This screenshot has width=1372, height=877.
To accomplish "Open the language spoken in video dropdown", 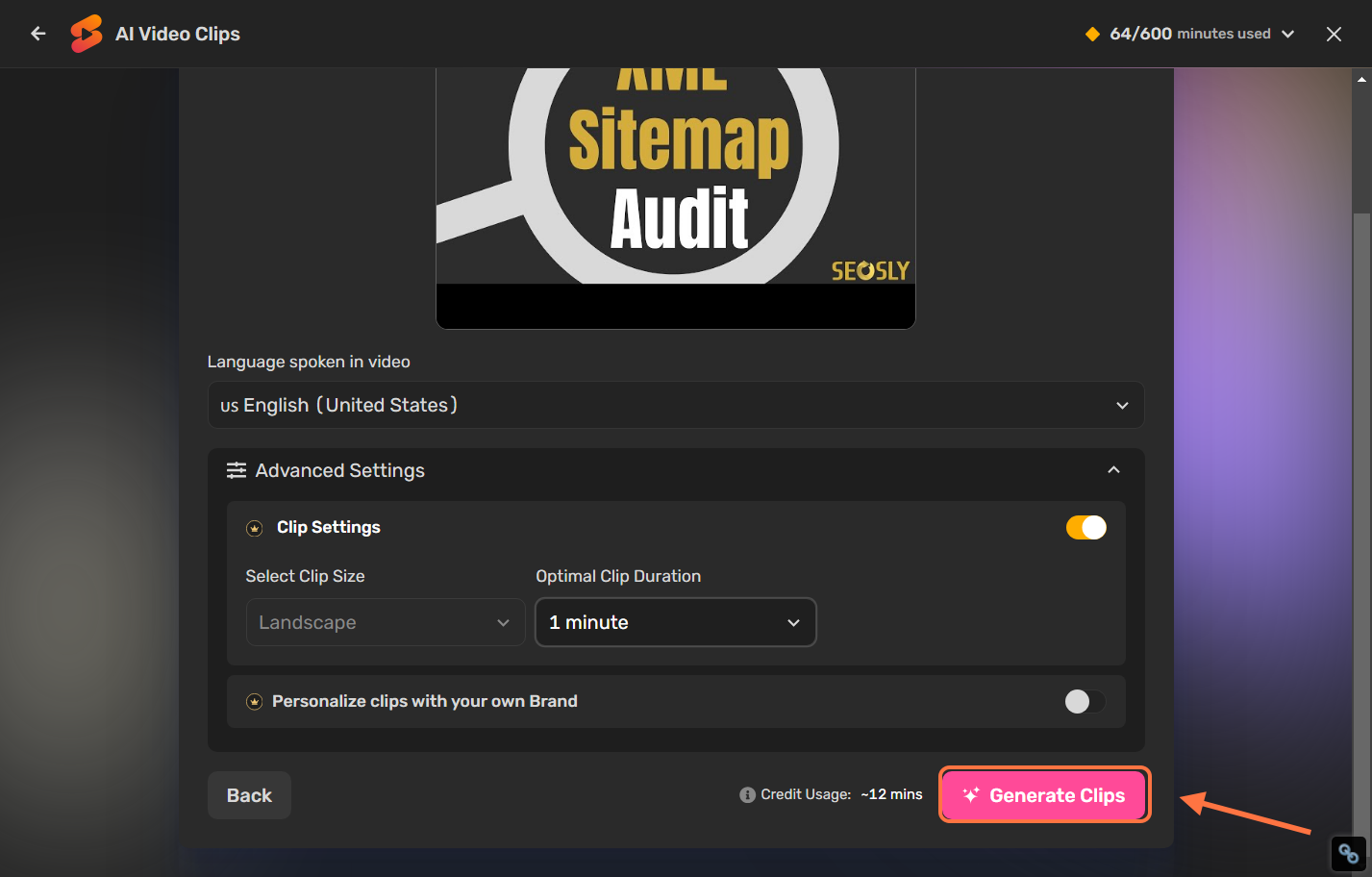I will coord(676,405).
